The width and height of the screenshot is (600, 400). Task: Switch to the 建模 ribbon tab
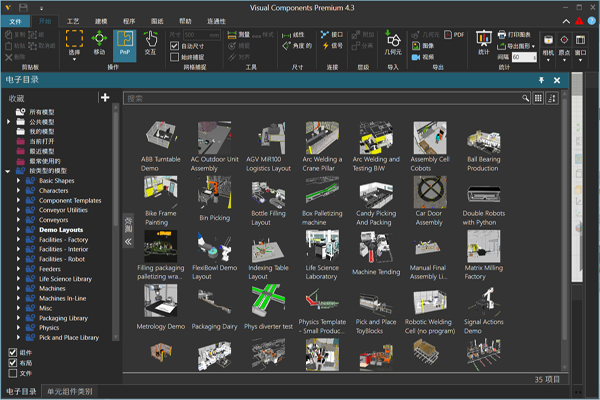pos(101,21)
